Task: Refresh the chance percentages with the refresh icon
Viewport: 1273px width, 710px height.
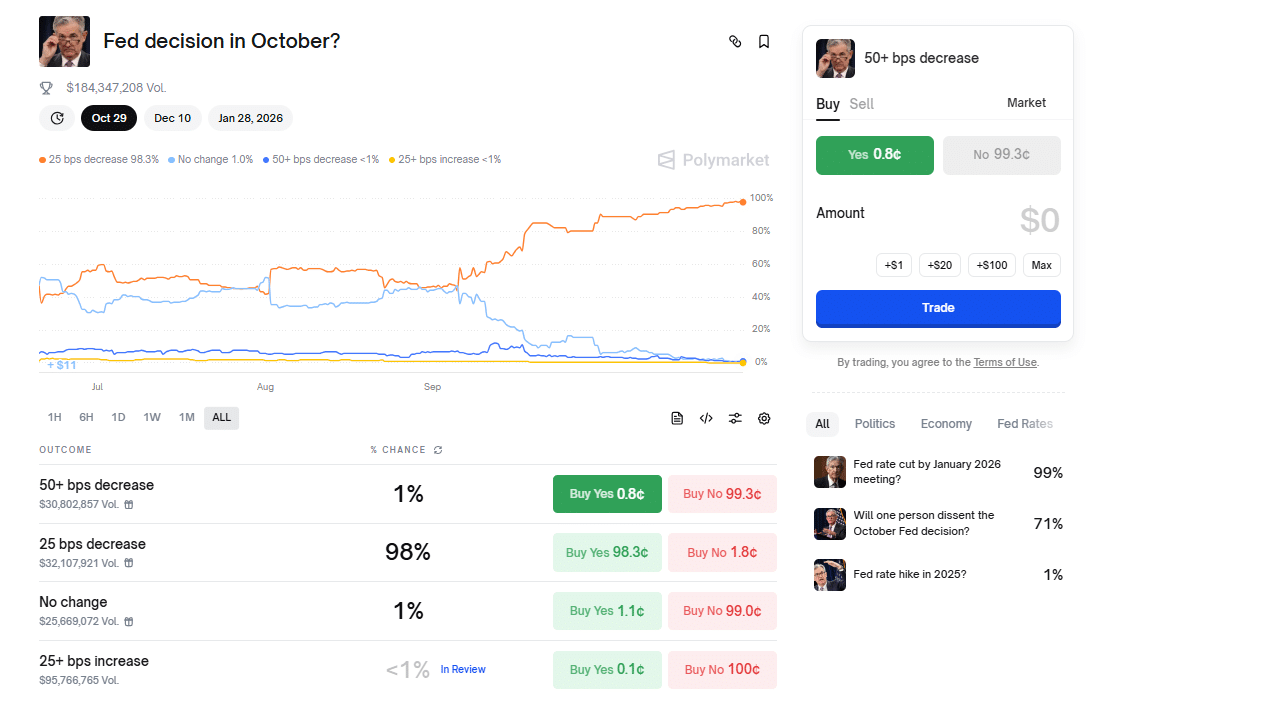Action: [437, 450]
